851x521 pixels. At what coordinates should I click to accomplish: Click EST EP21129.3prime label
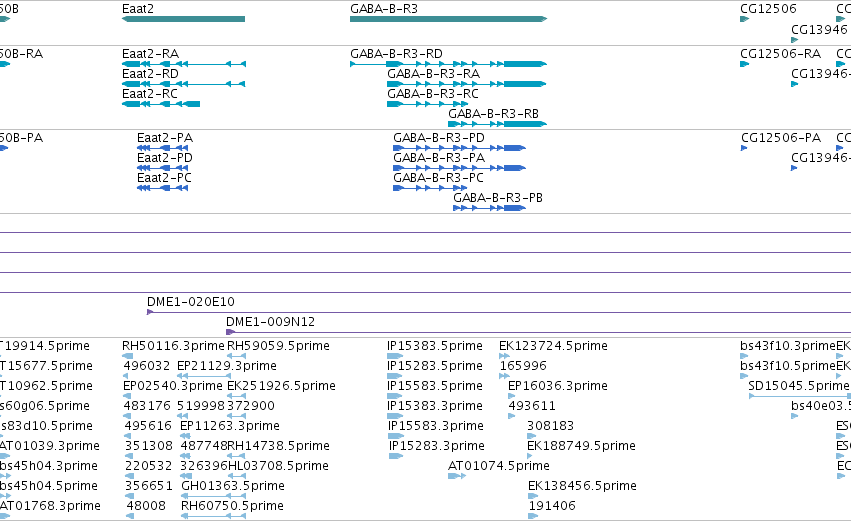tap(227, 366)
